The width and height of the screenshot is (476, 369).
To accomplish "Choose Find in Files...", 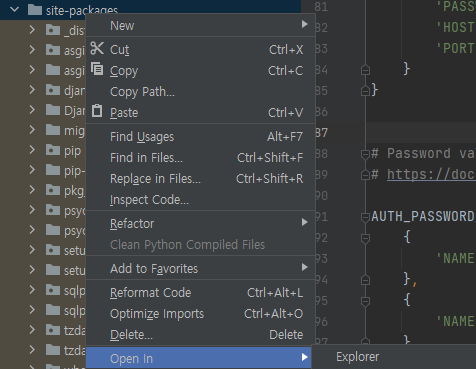I will [200, 157].
